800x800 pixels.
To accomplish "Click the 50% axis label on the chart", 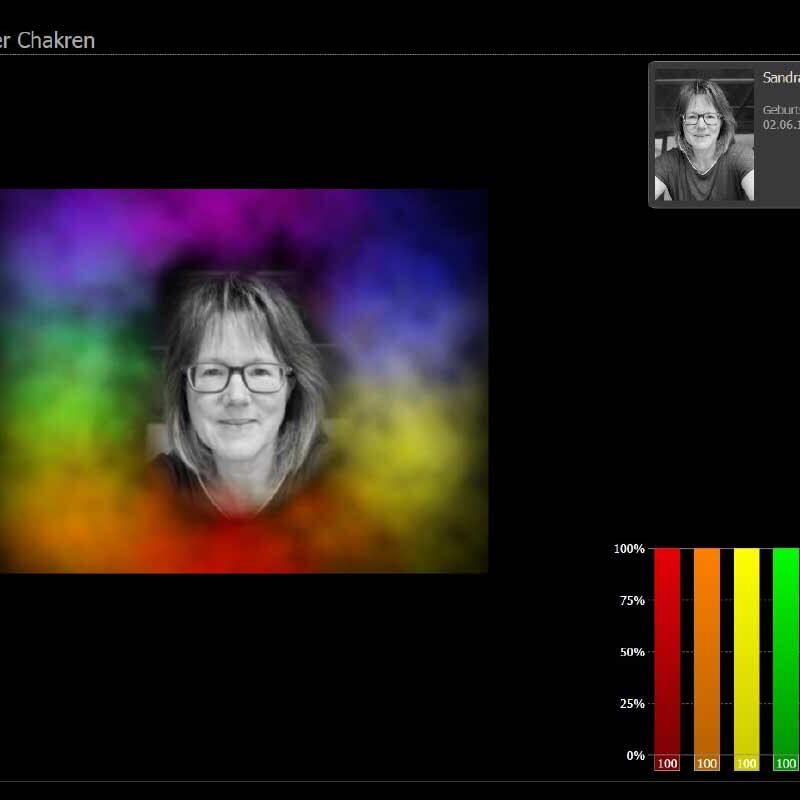I will pos(632,652).
